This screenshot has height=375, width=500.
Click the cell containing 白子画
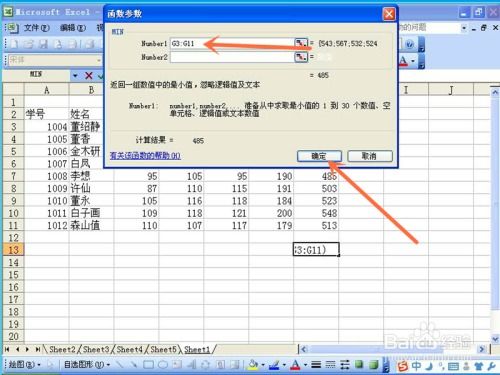pos(91,213)
